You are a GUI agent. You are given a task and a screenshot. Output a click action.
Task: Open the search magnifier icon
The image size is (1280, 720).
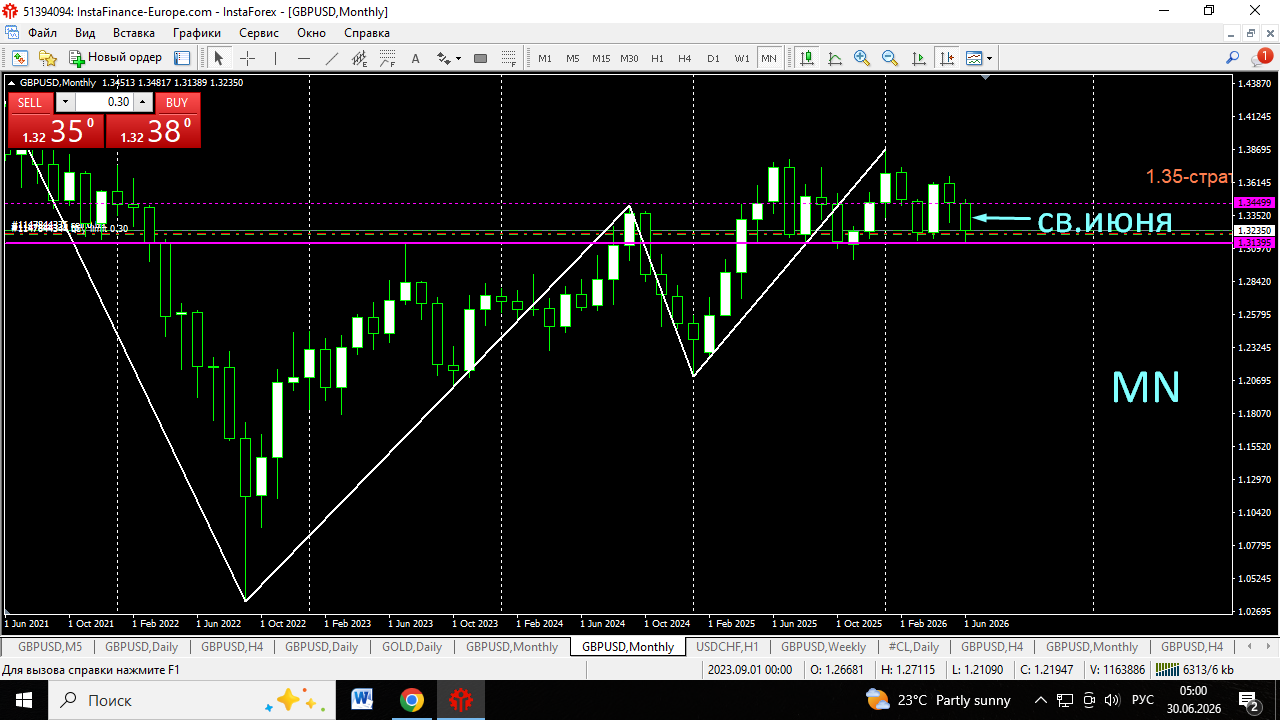click(1233, 58)
